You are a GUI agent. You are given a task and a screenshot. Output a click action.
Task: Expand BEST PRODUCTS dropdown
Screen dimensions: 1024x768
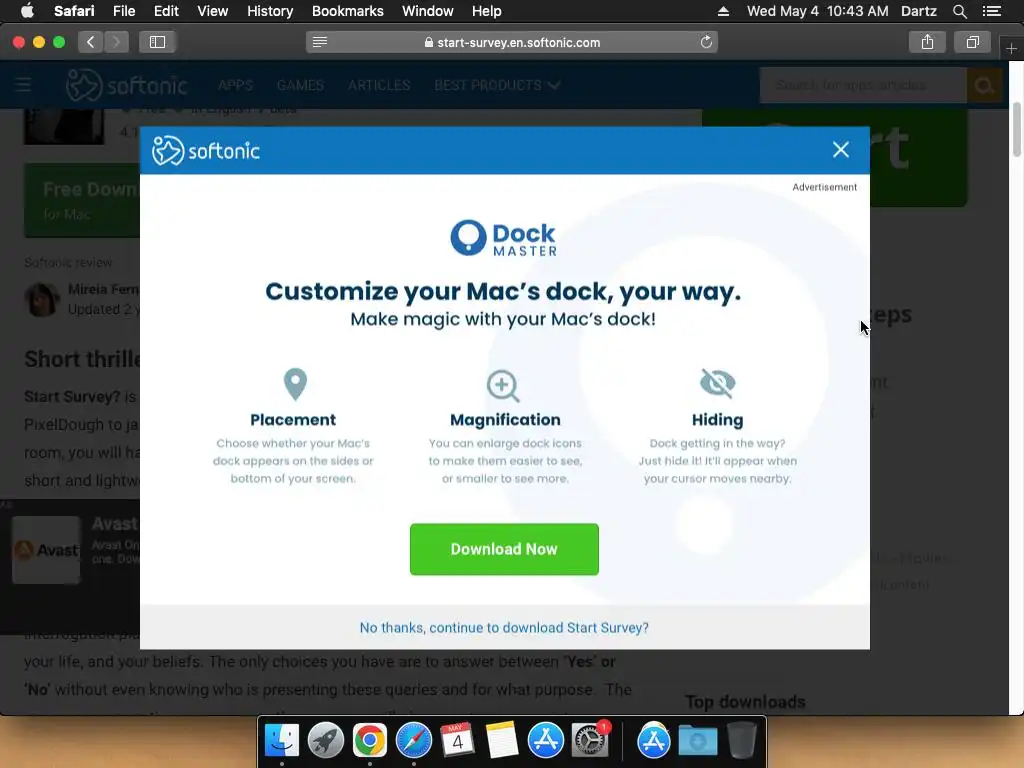[497, 86]
